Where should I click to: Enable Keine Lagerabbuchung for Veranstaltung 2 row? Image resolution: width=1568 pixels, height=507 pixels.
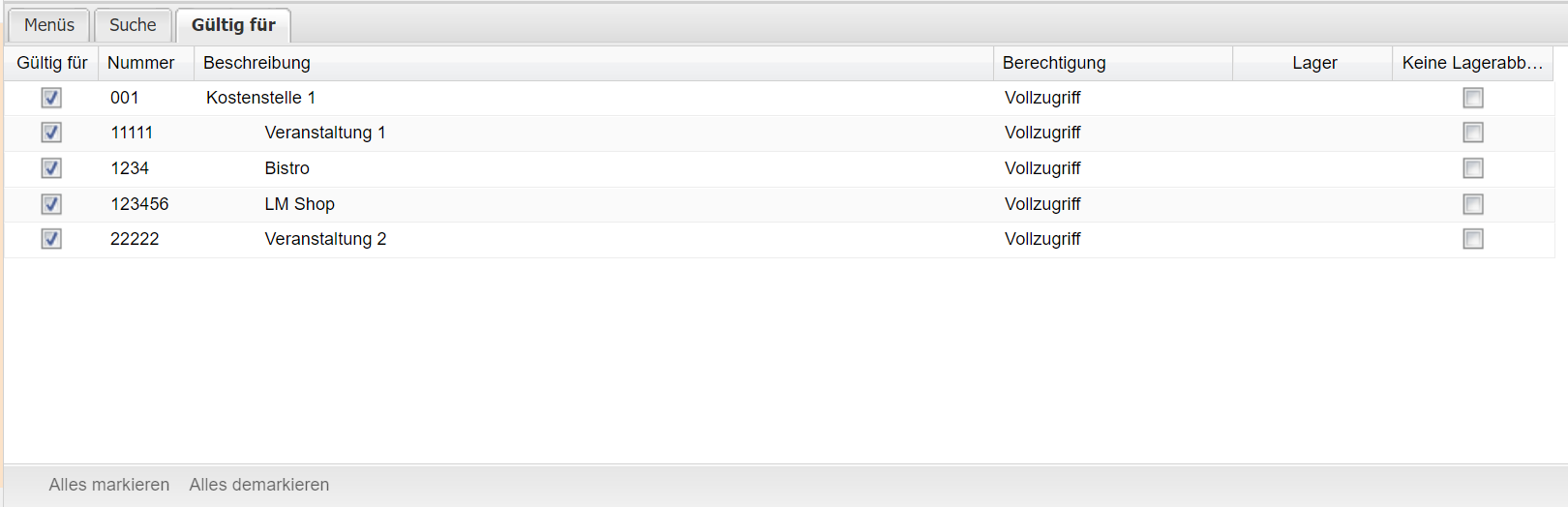[1473, 239]
